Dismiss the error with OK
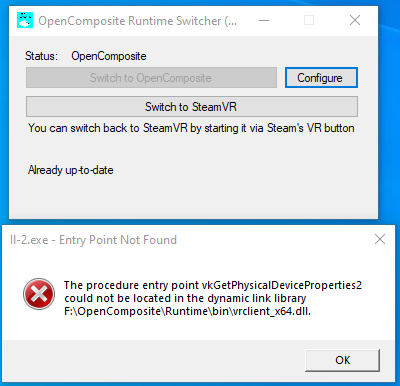 pos(342,360)
